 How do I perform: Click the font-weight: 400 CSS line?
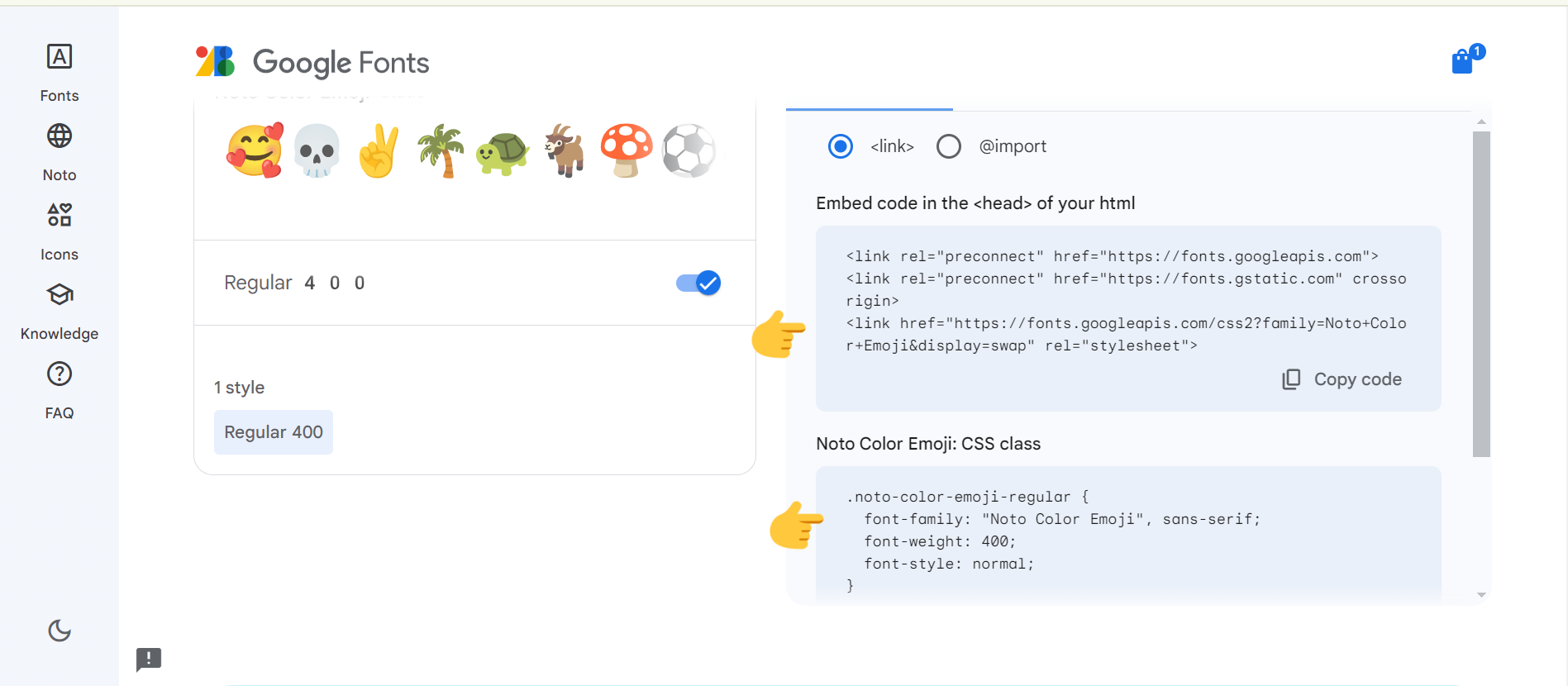tap(940, 541)
